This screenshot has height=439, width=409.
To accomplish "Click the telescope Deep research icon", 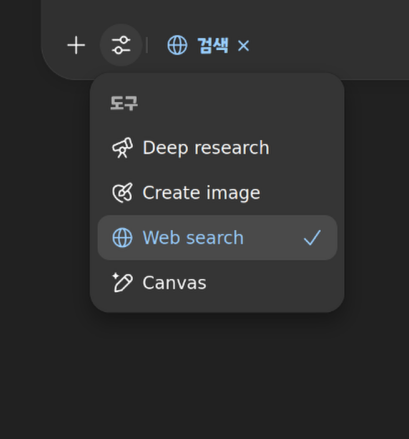I will point(122,148).
